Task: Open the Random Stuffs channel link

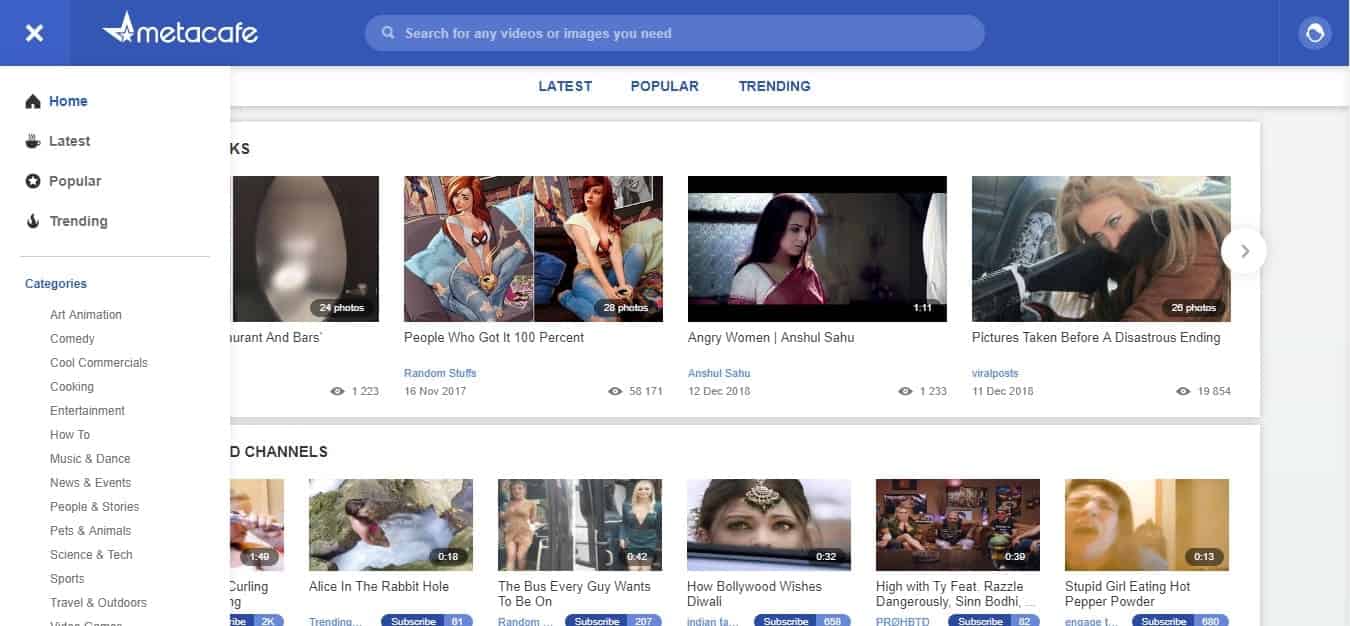Action: pyautogui.click(x=440, y=373)
